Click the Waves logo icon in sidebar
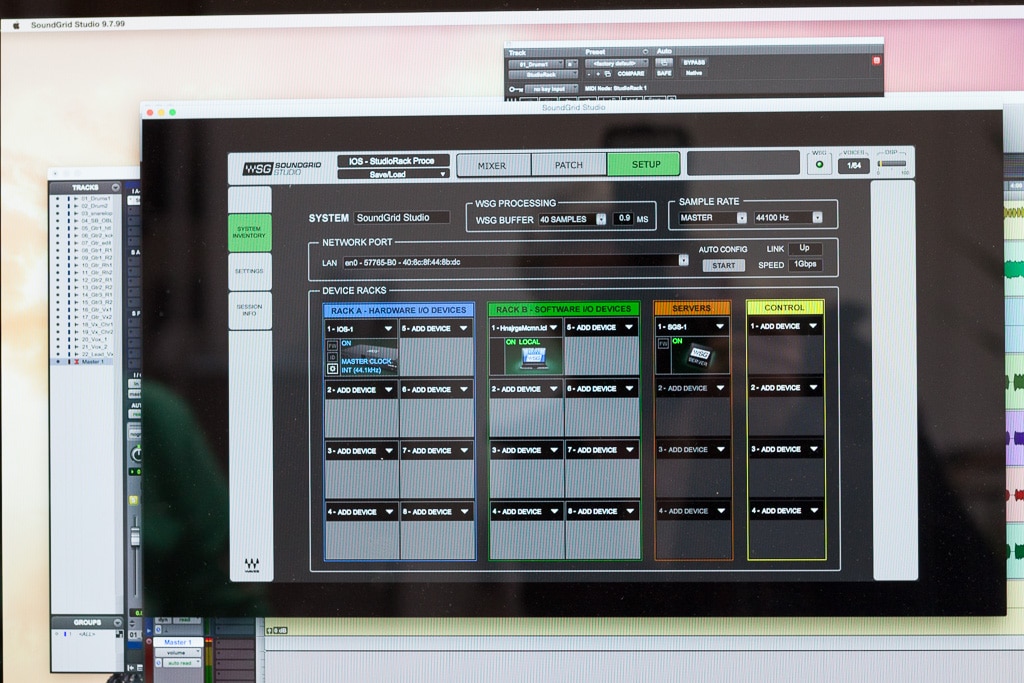 (x=251, y=566)
